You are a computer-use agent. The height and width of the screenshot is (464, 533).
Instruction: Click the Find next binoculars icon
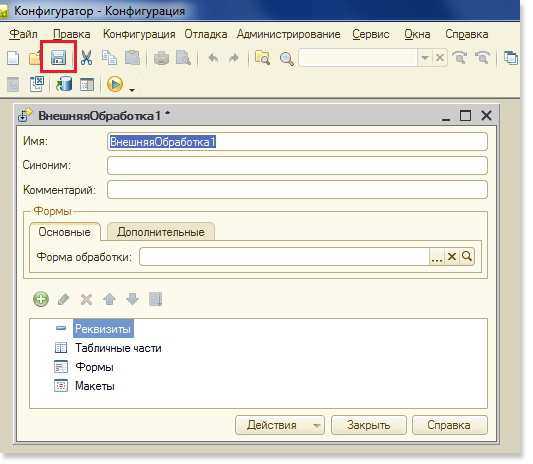[x=482, y=57]
